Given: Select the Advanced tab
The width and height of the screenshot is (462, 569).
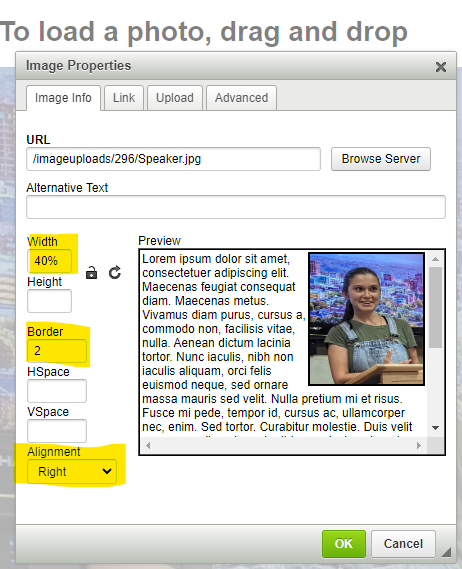Looking at the screenshot, I should pyautogui.click(x=241, y=98).
